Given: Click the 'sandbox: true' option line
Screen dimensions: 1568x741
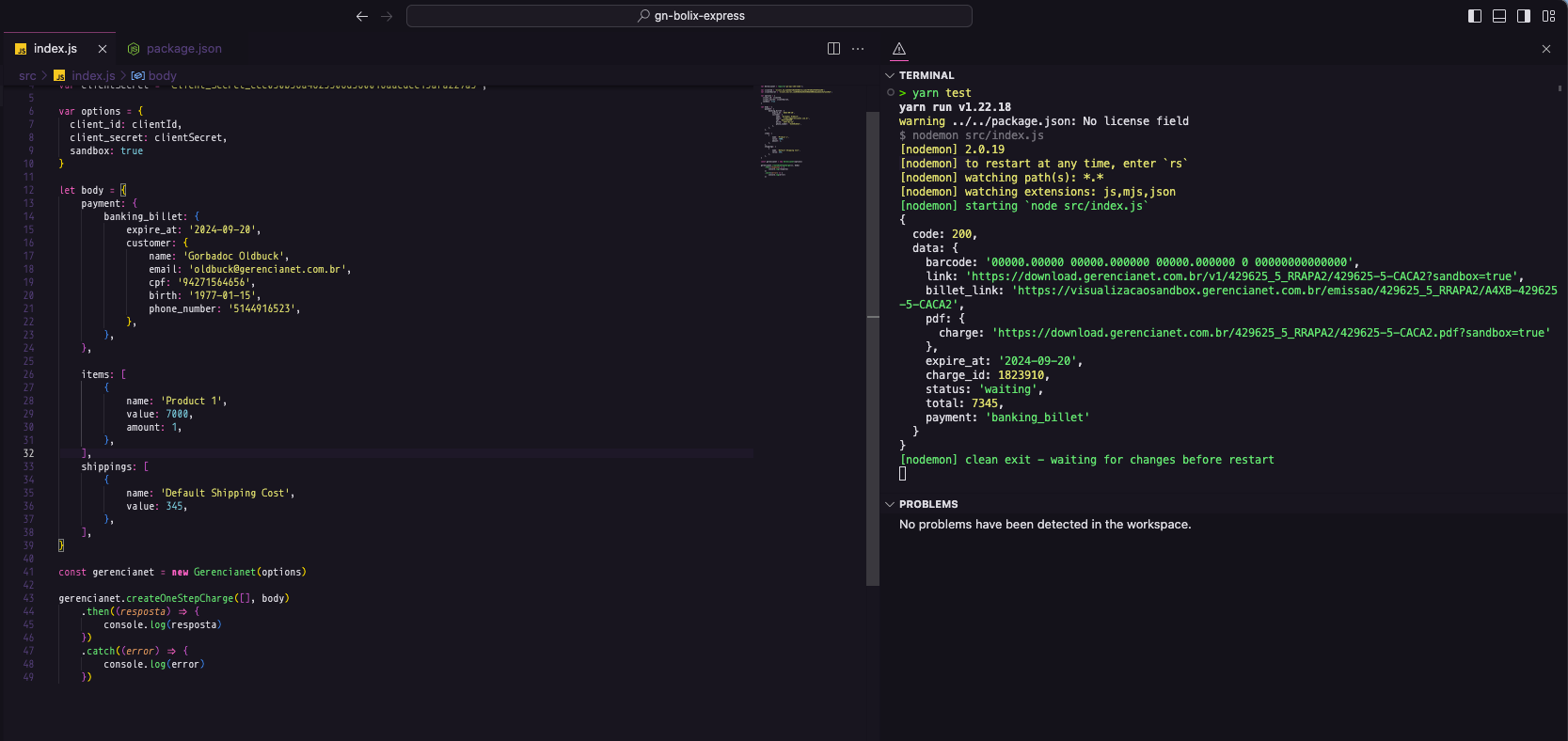Looking at the screenshot, I should point(106,150).
